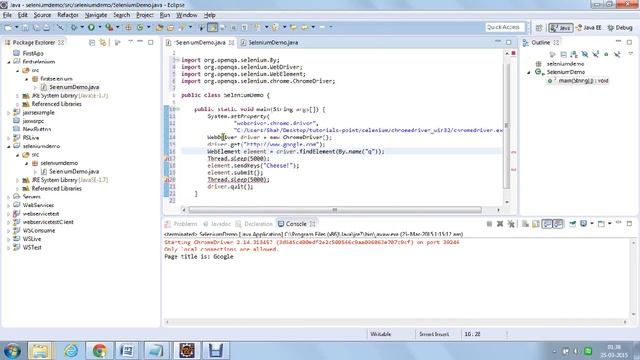This screenshot has width=640, height=360.
Task: Switch to Java EE perspective
Action: (x=588, y=28)
